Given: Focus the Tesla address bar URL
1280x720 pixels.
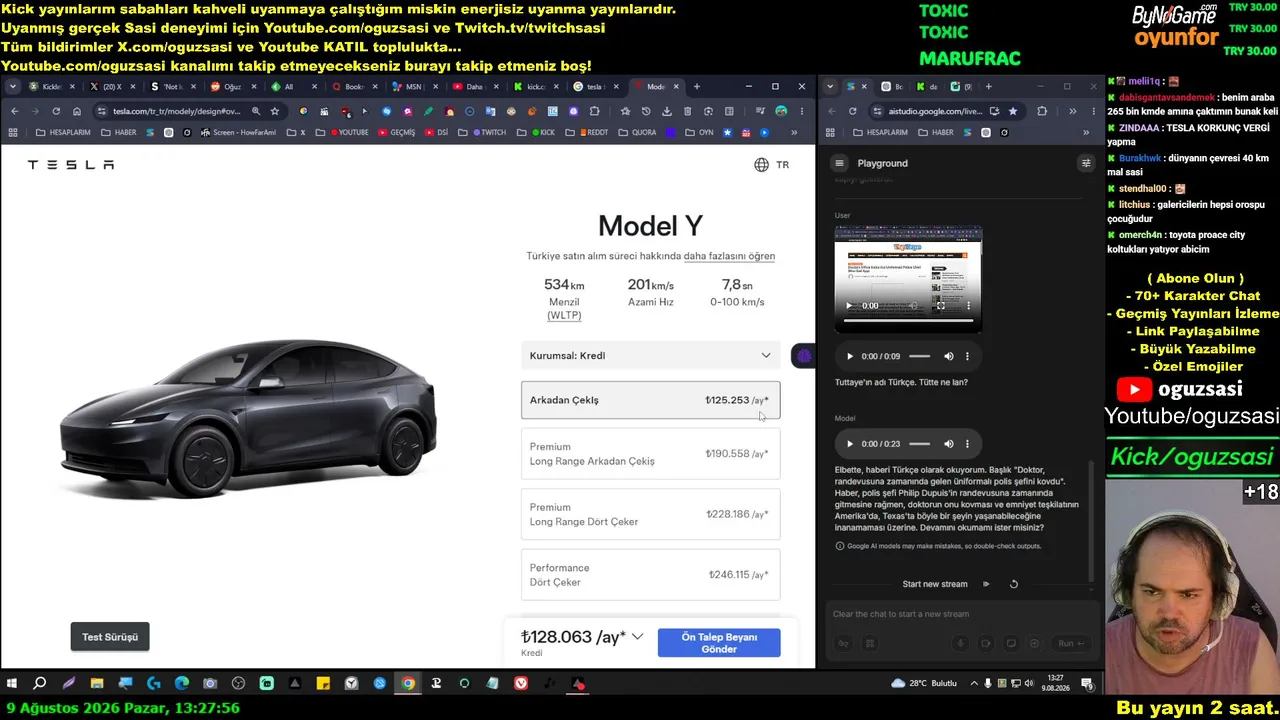Looking at the screenshot, I should [176, 112].
